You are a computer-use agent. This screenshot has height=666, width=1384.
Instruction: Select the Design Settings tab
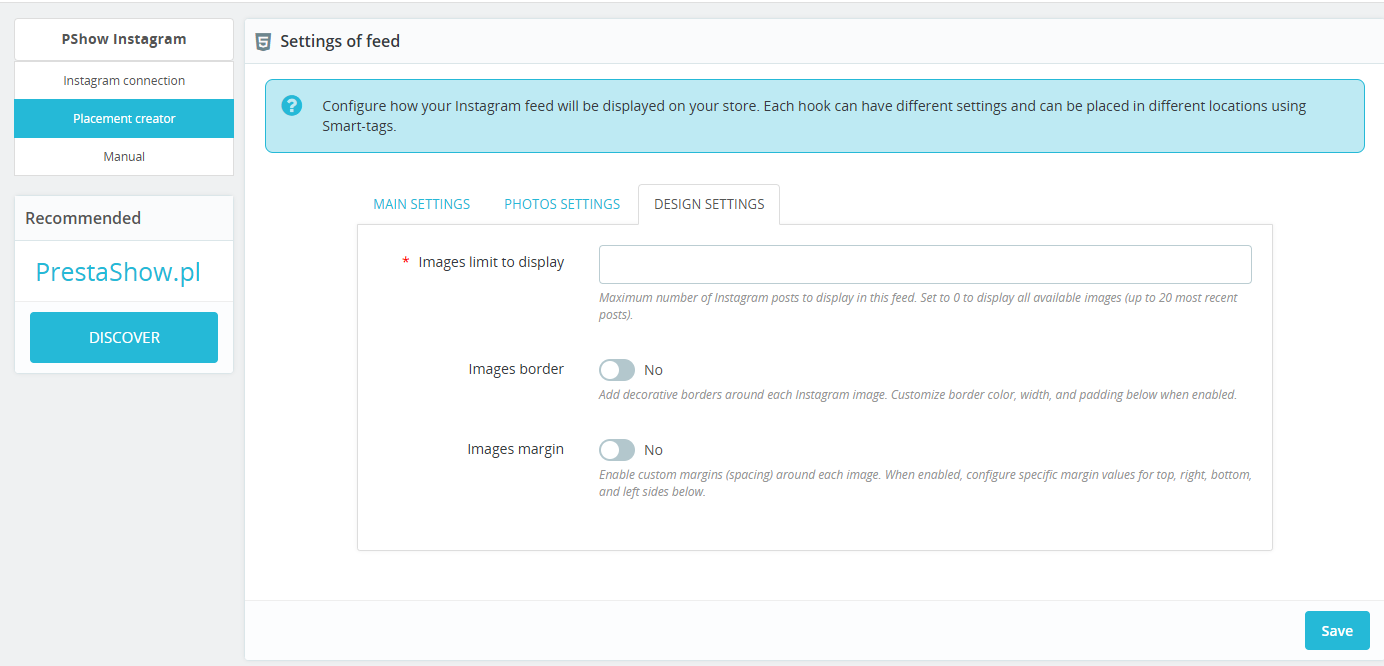click(x=708, y=204)
